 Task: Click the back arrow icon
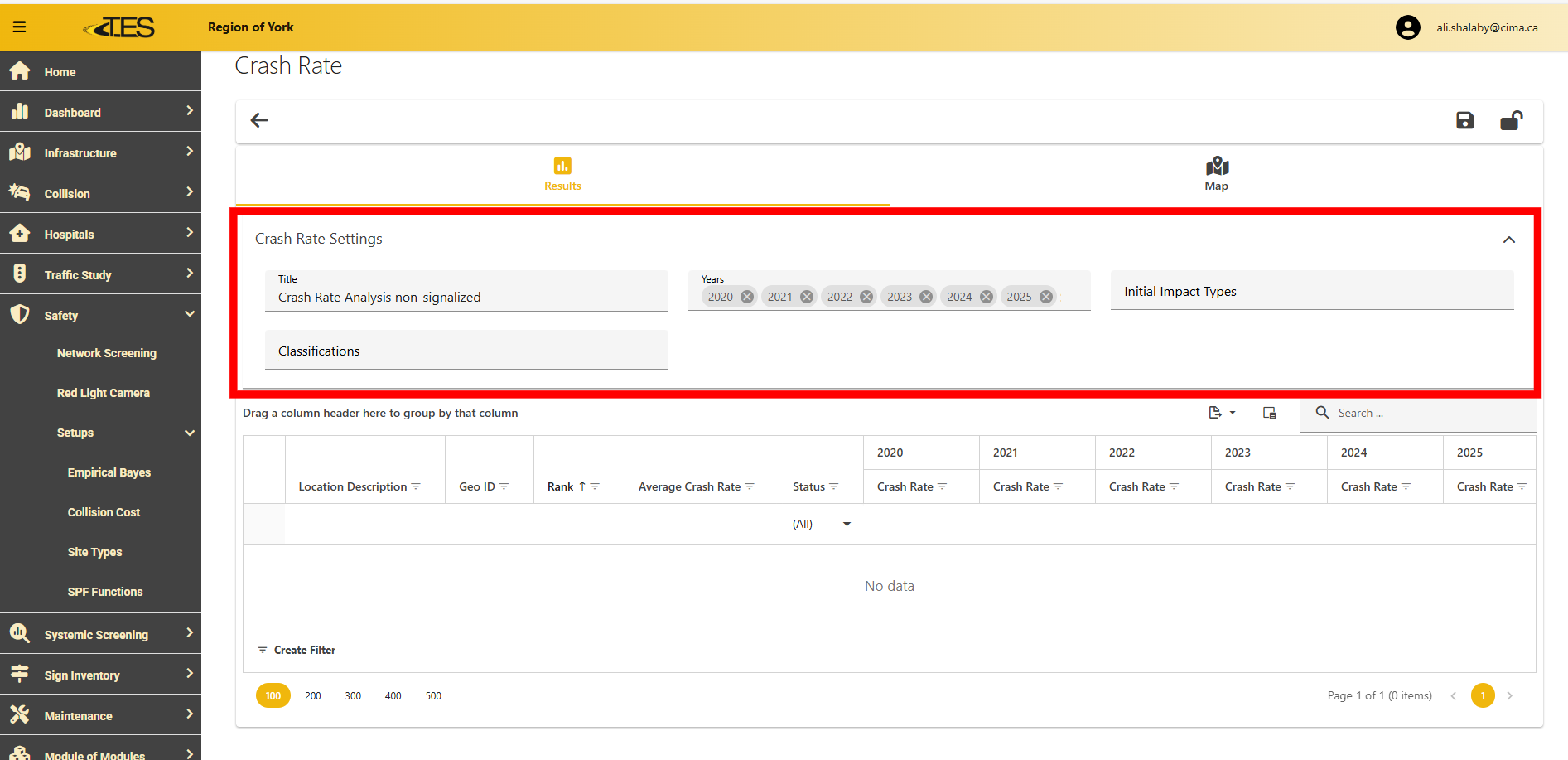(259, 121)
